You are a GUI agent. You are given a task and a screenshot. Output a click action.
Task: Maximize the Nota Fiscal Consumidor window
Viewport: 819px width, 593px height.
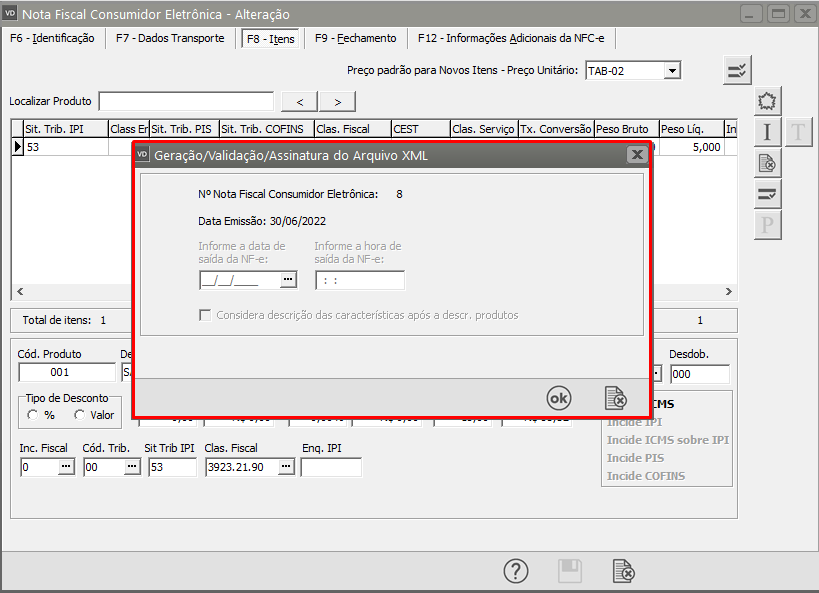778,14
